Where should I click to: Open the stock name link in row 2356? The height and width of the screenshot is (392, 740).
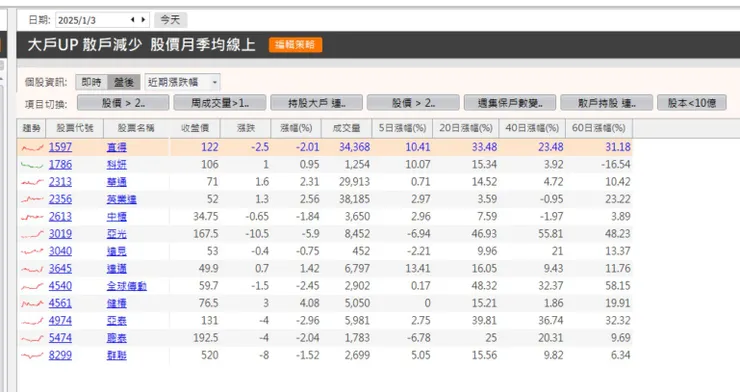pos(122,199)
